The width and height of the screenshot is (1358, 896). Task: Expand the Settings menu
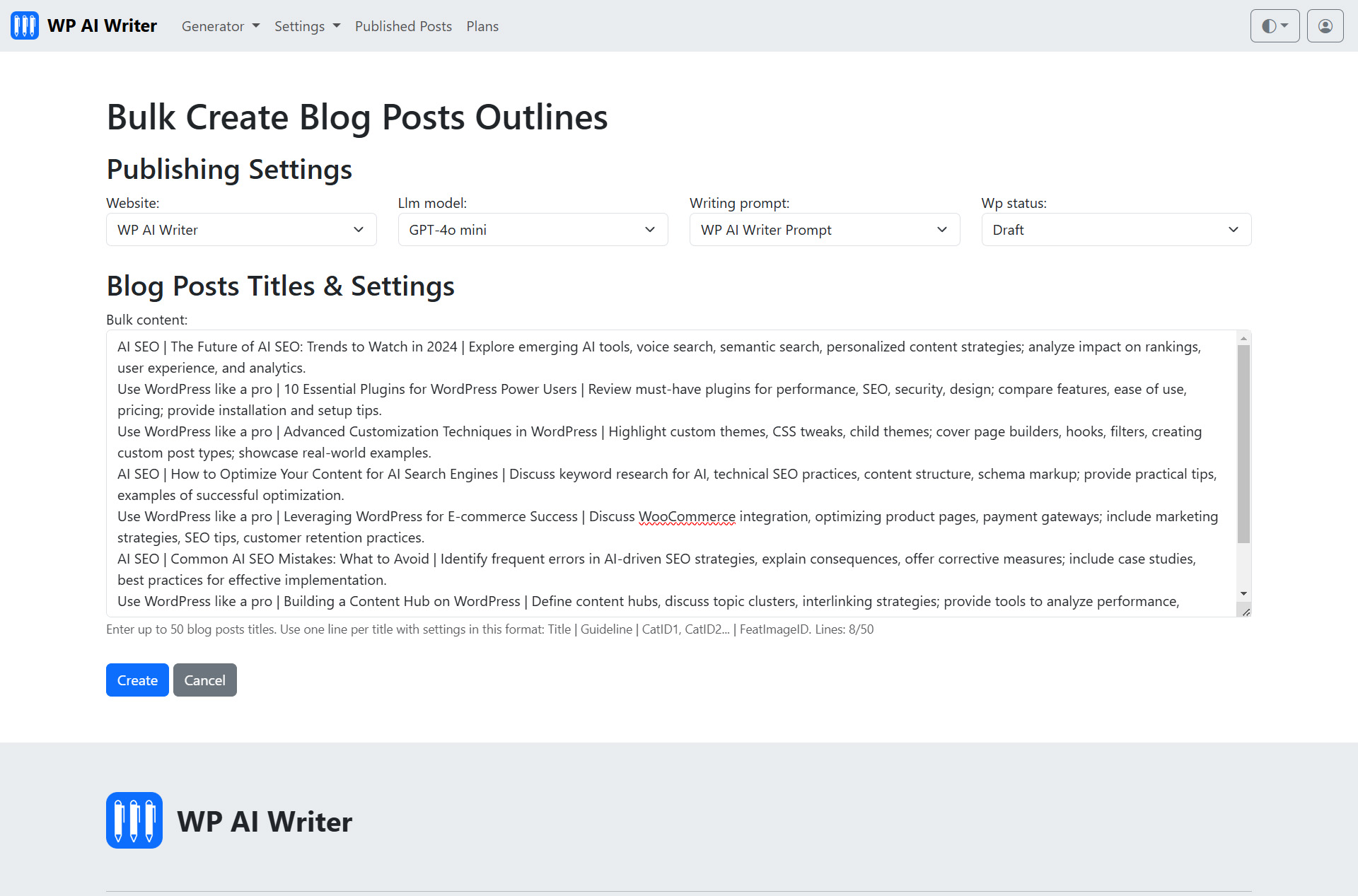(x=307, y=25)
